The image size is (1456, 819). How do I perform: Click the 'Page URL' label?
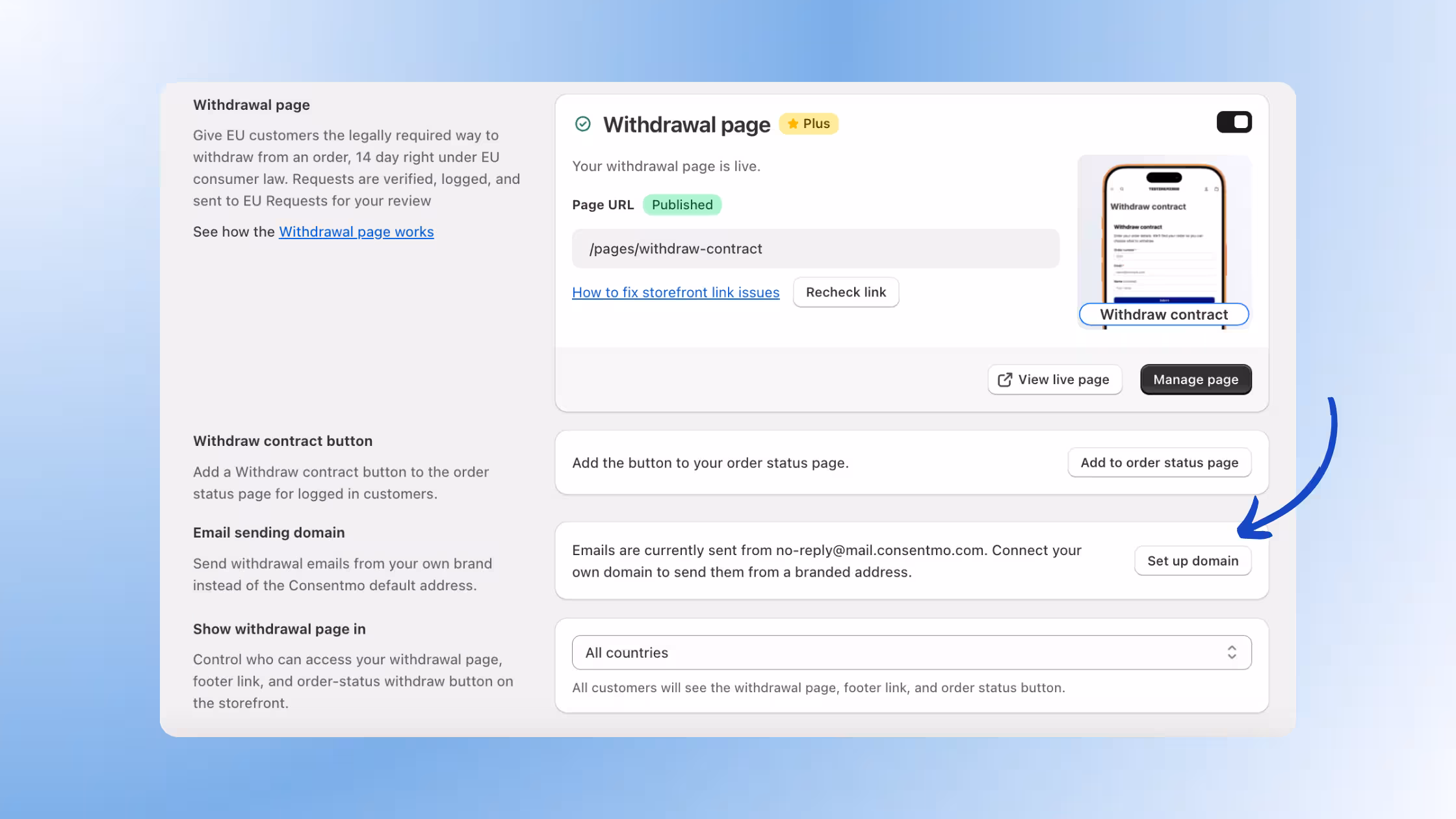pos(603,205)
